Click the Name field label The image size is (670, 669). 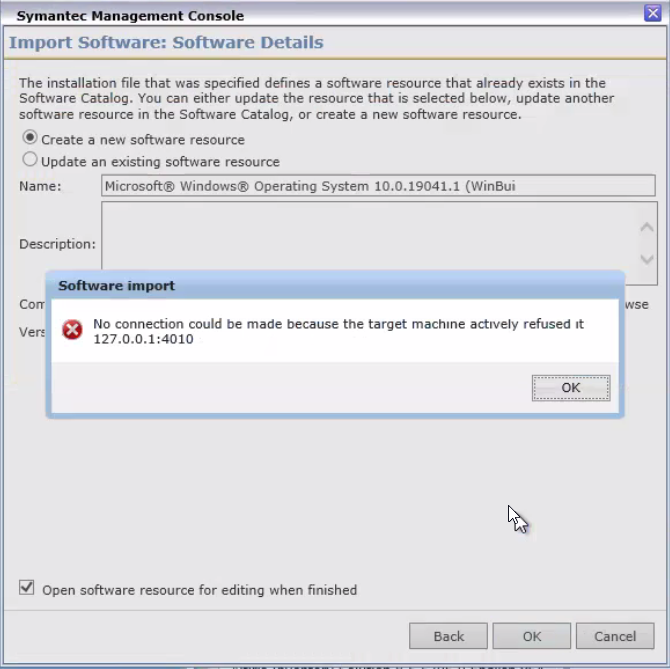pyautogui.click(x=40, y=186)
